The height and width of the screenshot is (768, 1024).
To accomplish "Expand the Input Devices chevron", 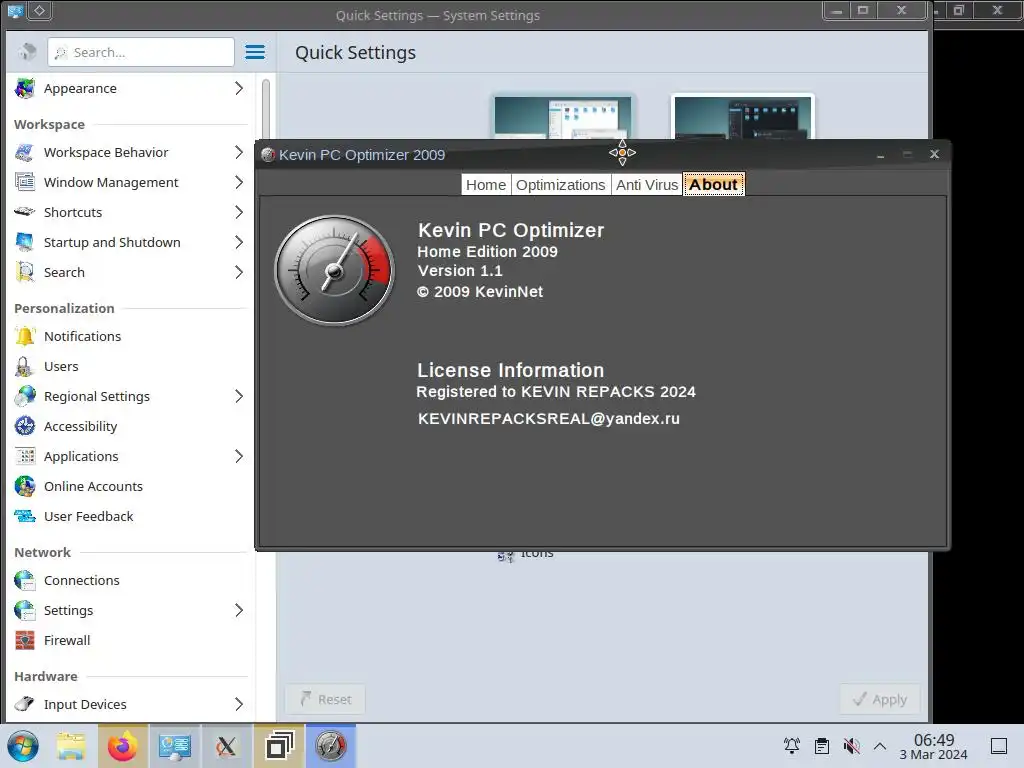I will (x=239, y=704).
